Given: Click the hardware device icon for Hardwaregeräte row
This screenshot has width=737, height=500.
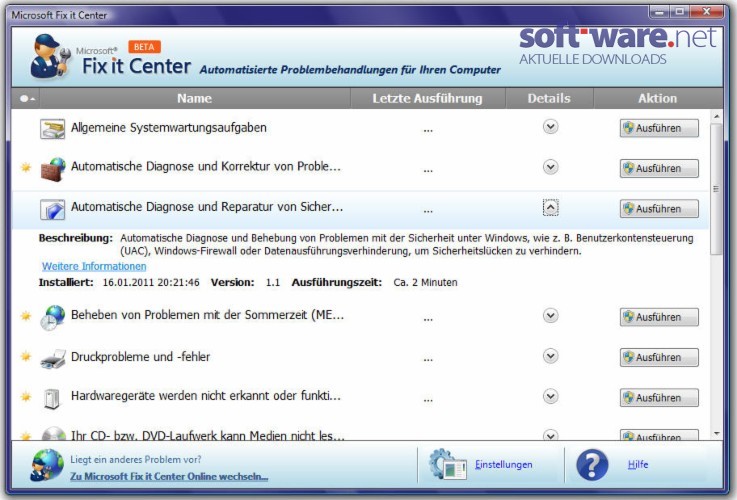Looking at the screenshot, I should point(52,399).
